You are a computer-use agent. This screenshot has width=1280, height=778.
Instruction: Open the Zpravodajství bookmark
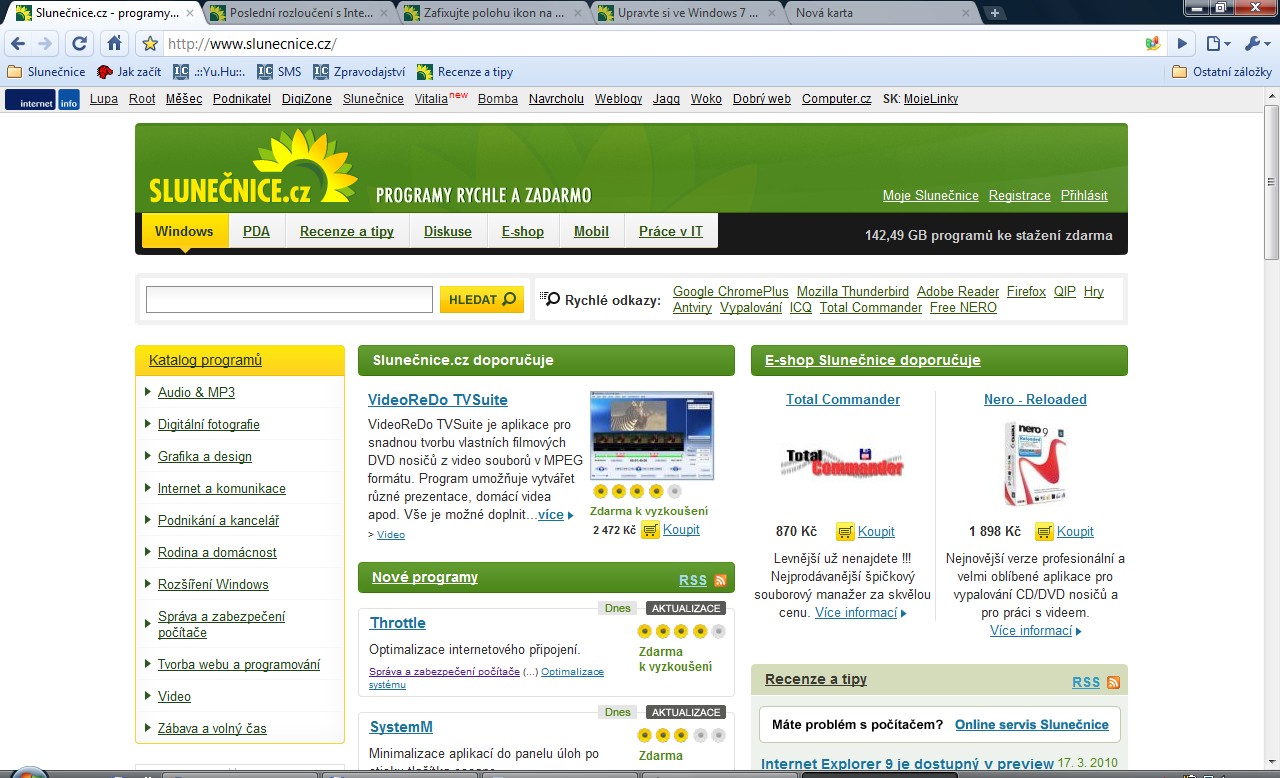click(359, 72)
